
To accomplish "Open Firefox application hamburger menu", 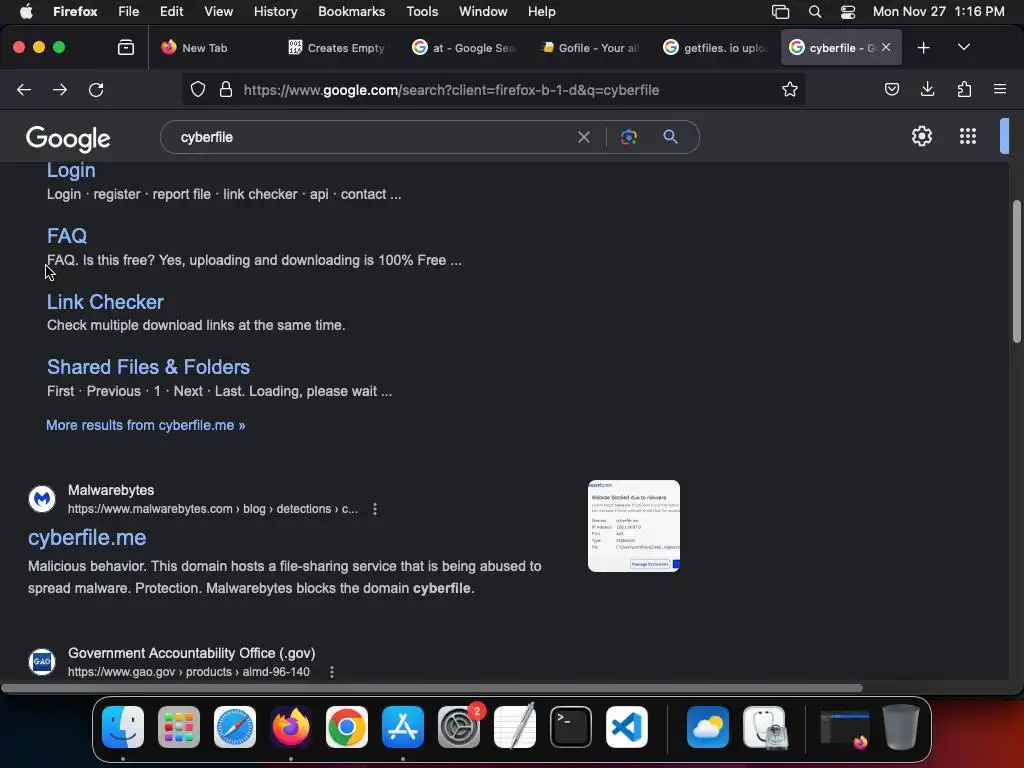I will [1000, 89].
